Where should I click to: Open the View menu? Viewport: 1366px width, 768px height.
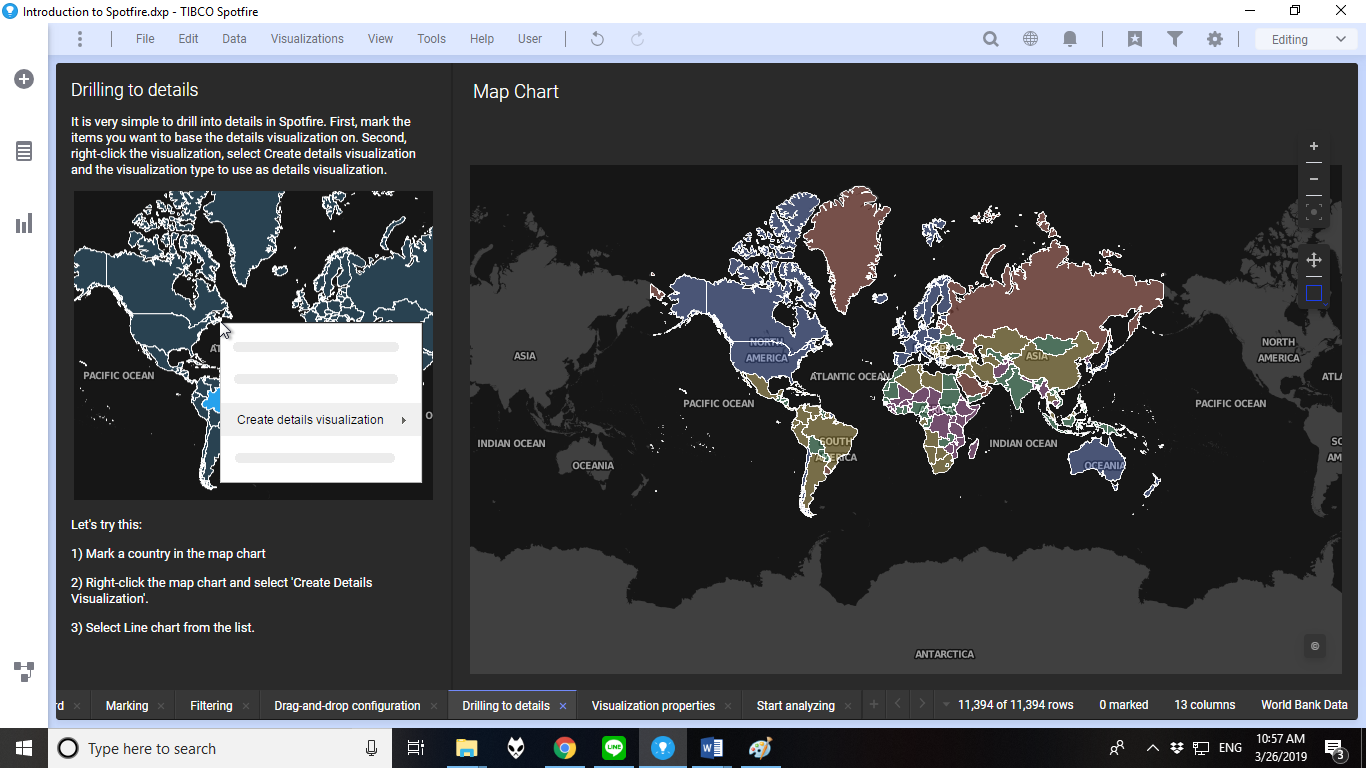point(380,39)
